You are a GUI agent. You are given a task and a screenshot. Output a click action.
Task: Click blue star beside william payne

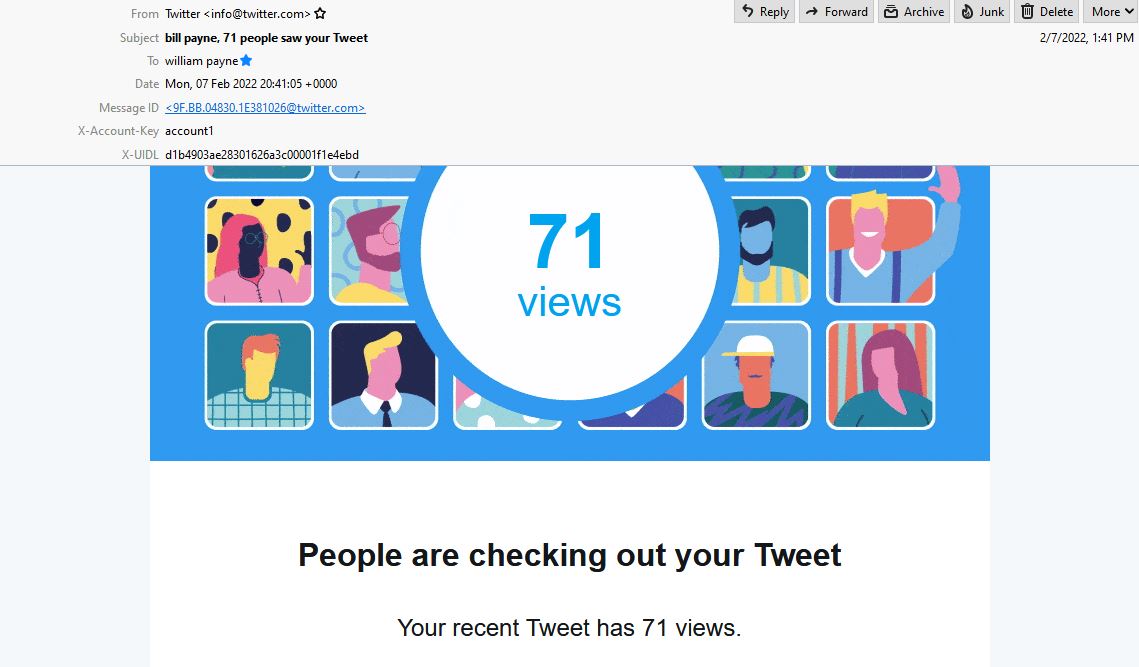coord(246,60)
